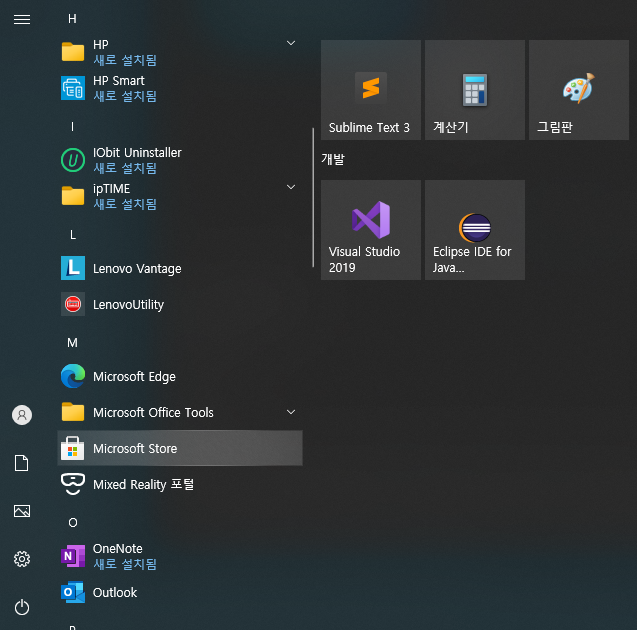Launch the Eclipse IDE for Java tile
This screenshot has width=637, height=630.
click(475, 230)
